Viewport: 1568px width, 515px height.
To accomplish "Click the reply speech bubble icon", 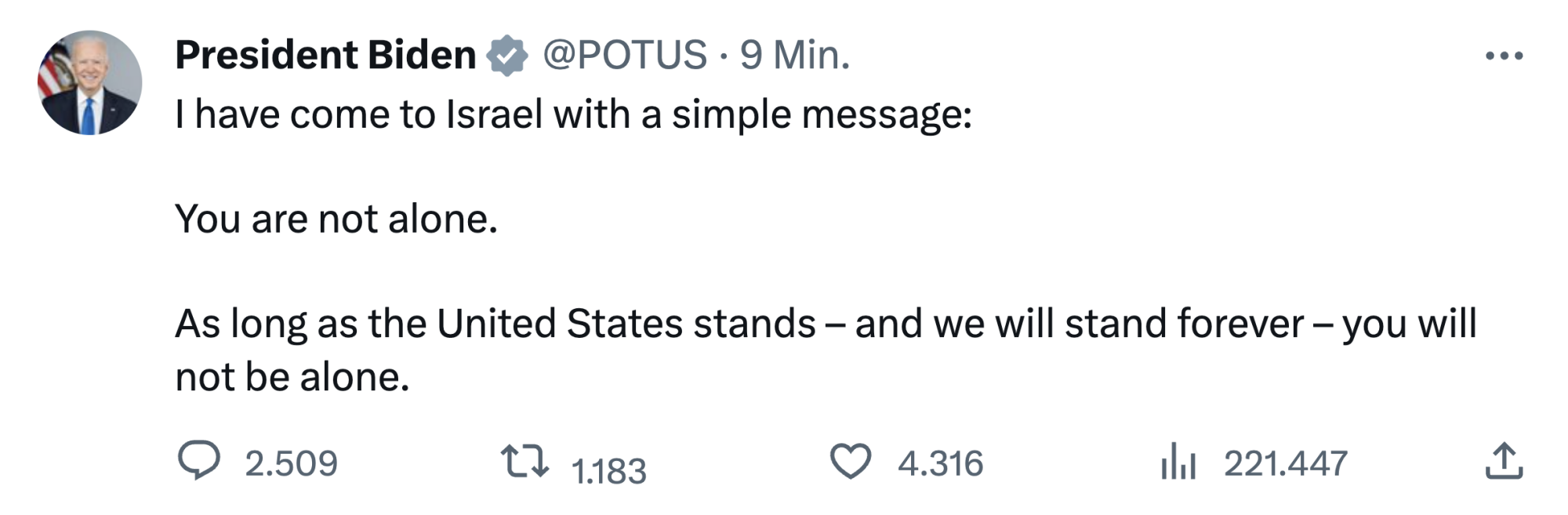I will [199, 460].
